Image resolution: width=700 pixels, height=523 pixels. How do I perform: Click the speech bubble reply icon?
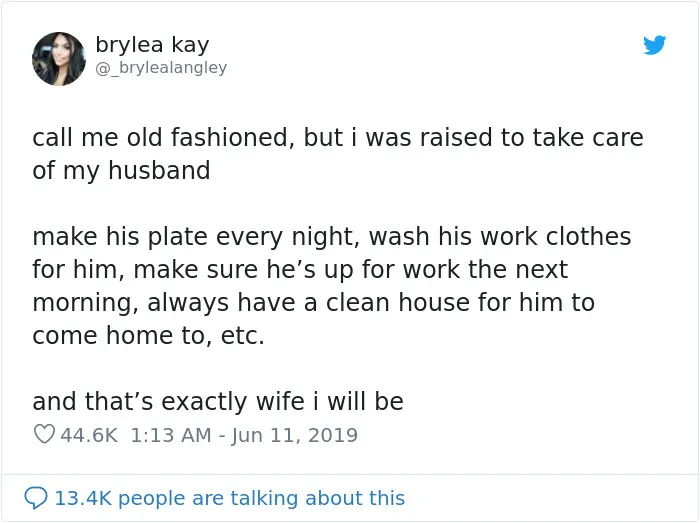(x=36, y=498)
